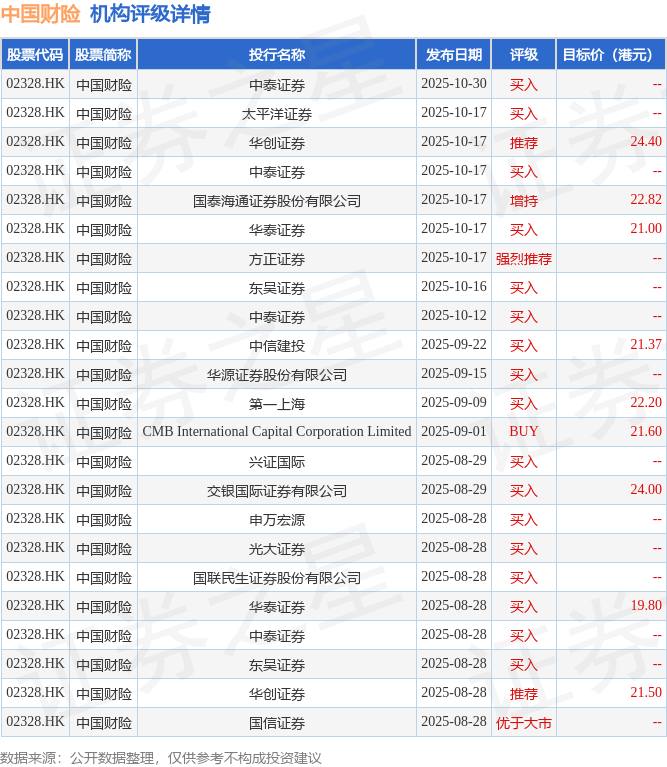
Task: Click the 21.00 target price
Action: (x=645, y=228)
